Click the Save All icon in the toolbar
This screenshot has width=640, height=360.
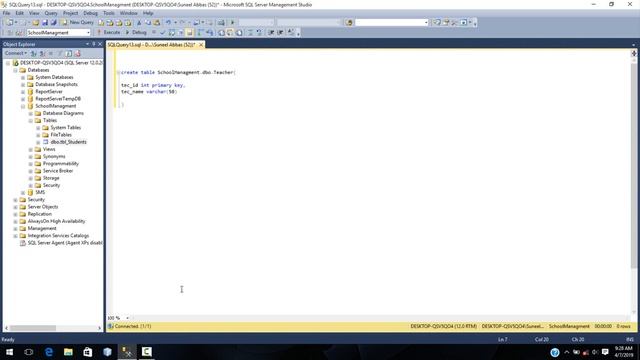coord(53,22)
